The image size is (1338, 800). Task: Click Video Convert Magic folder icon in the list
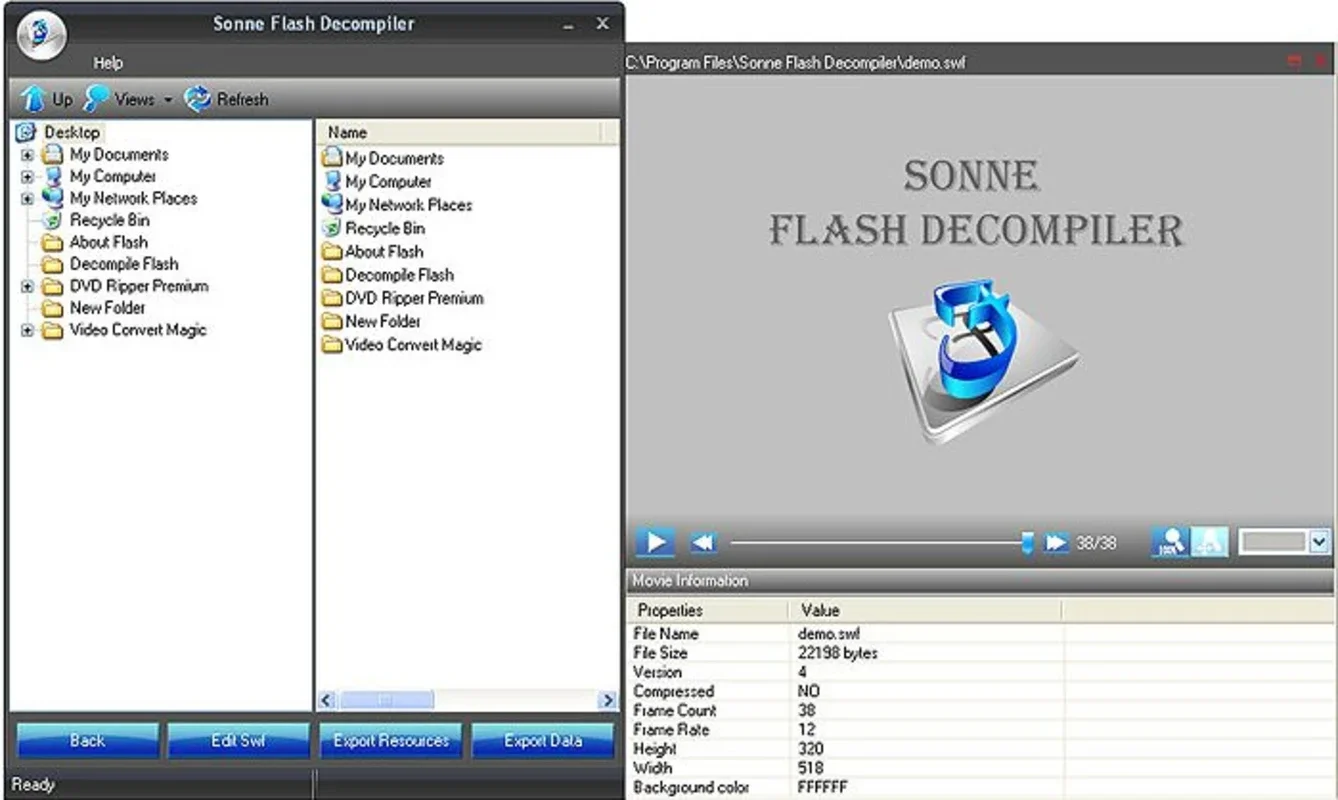click(x=332, y=345)
